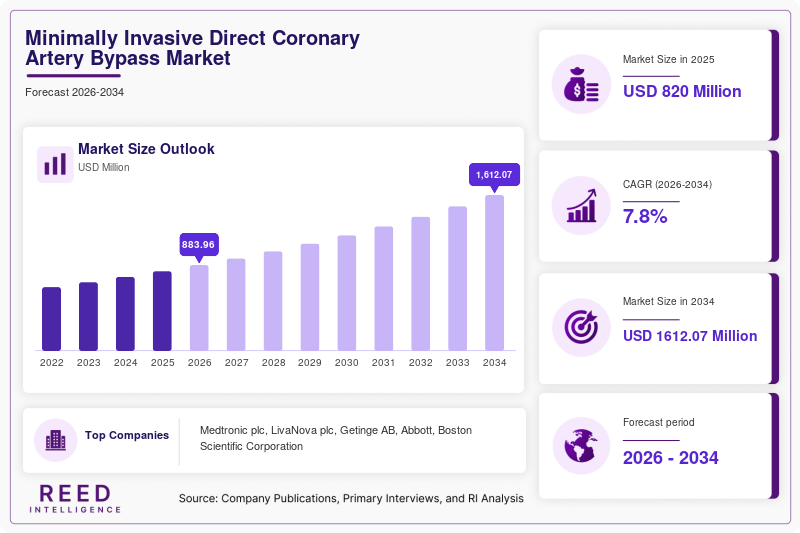Click the '7.8%' CAGR value
Viewport: 800px width, 533px height.
(x=645, y=216)
